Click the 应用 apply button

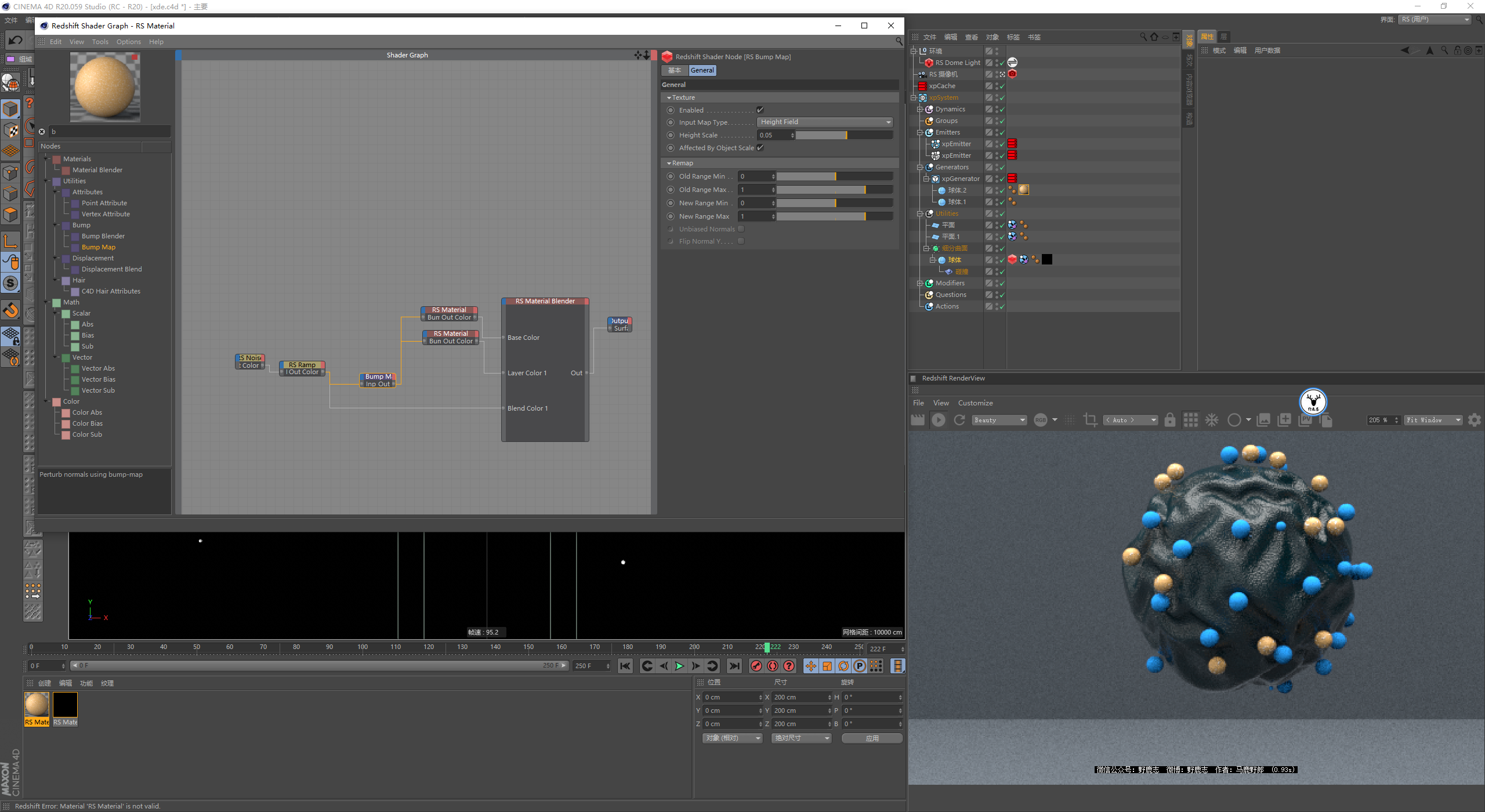click(x=872, y=738)
